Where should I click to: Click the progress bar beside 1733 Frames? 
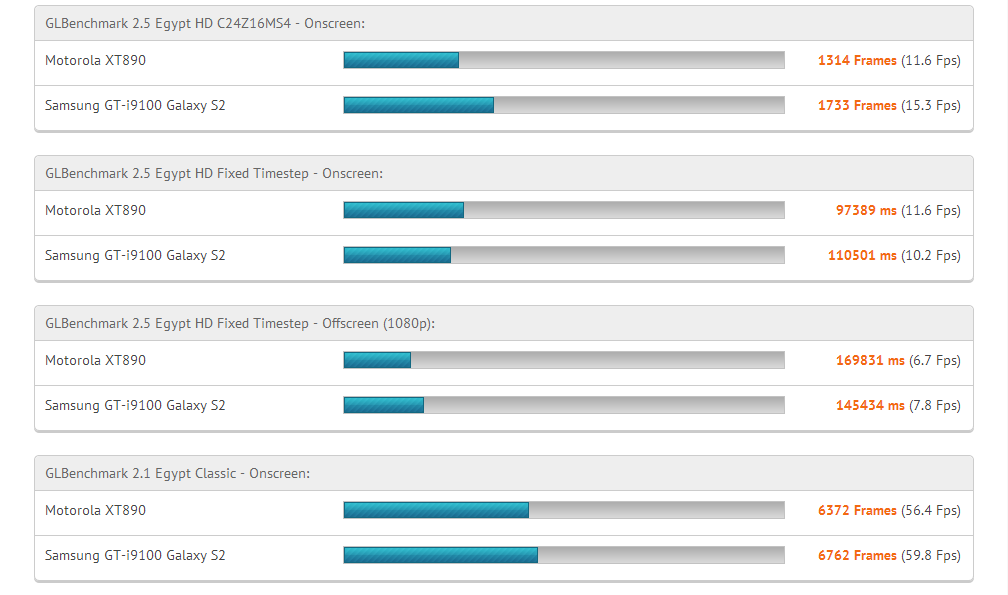tap(564, 105)
